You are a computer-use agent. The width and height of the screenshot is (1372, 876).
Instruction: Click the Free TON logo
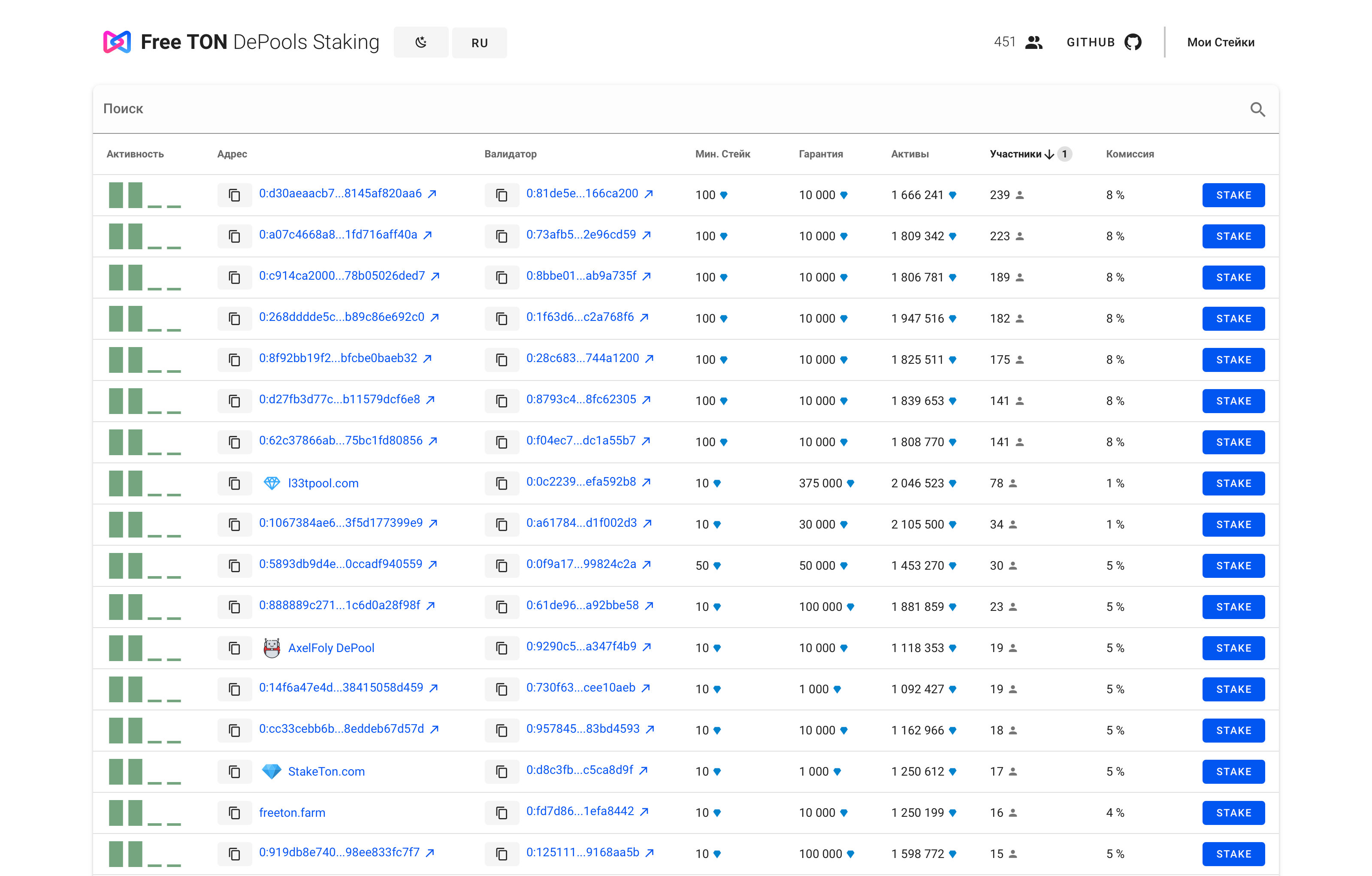coord(117,42)
